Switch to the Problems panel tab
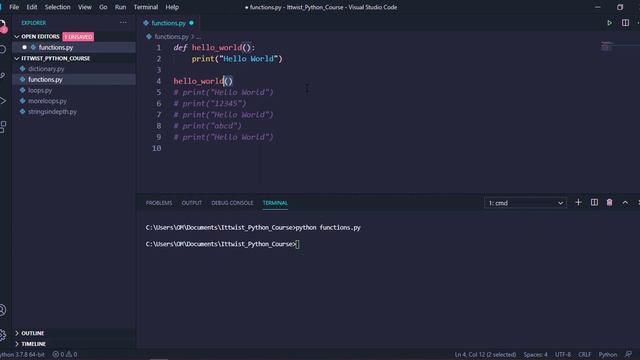Viewport: 640px width, 360px height. 159,203
